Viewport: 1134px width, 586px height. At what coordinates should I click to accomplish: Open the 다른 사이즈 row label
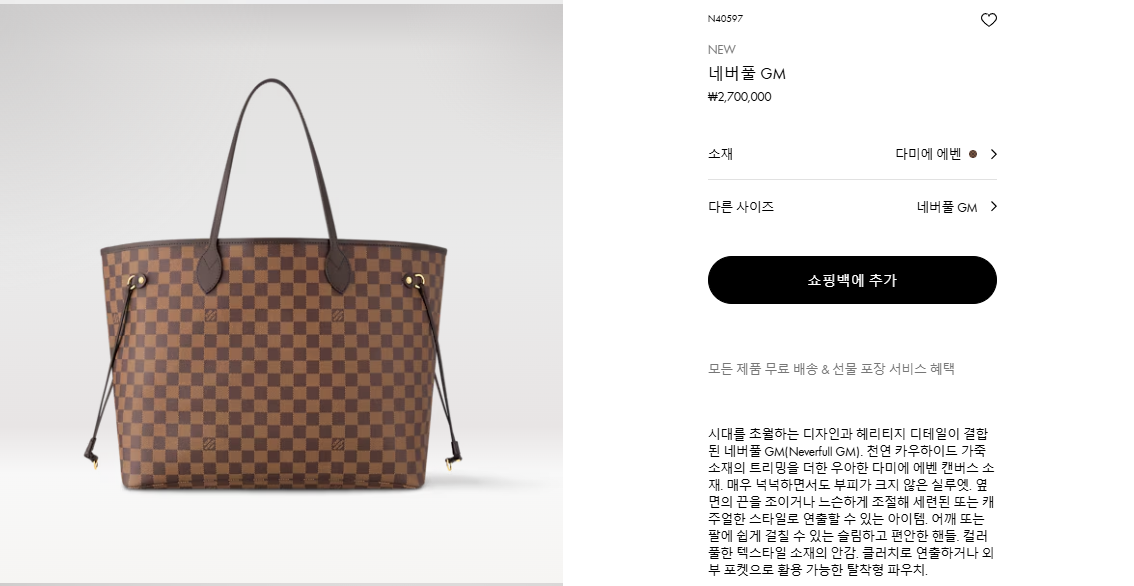(741, 207)
